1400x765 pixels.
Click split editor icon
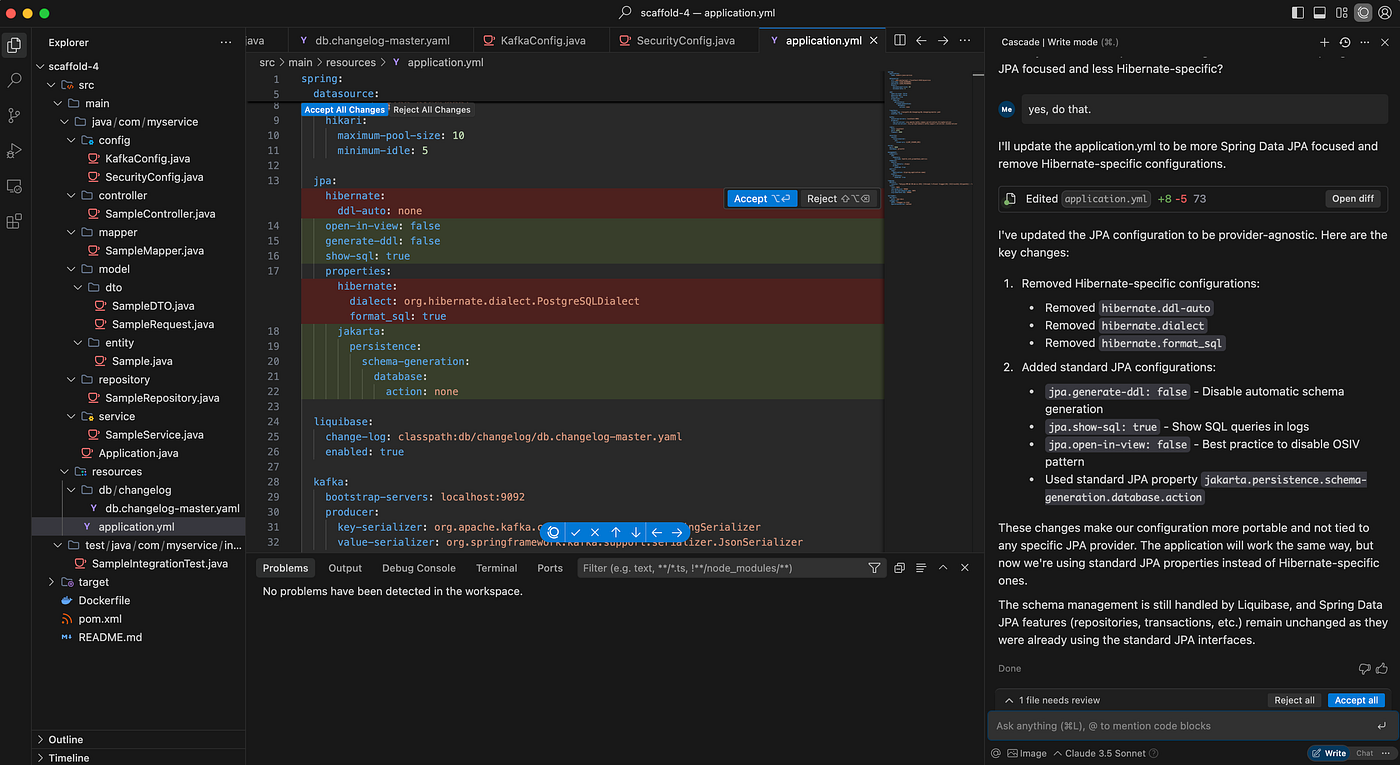[900, 40]
